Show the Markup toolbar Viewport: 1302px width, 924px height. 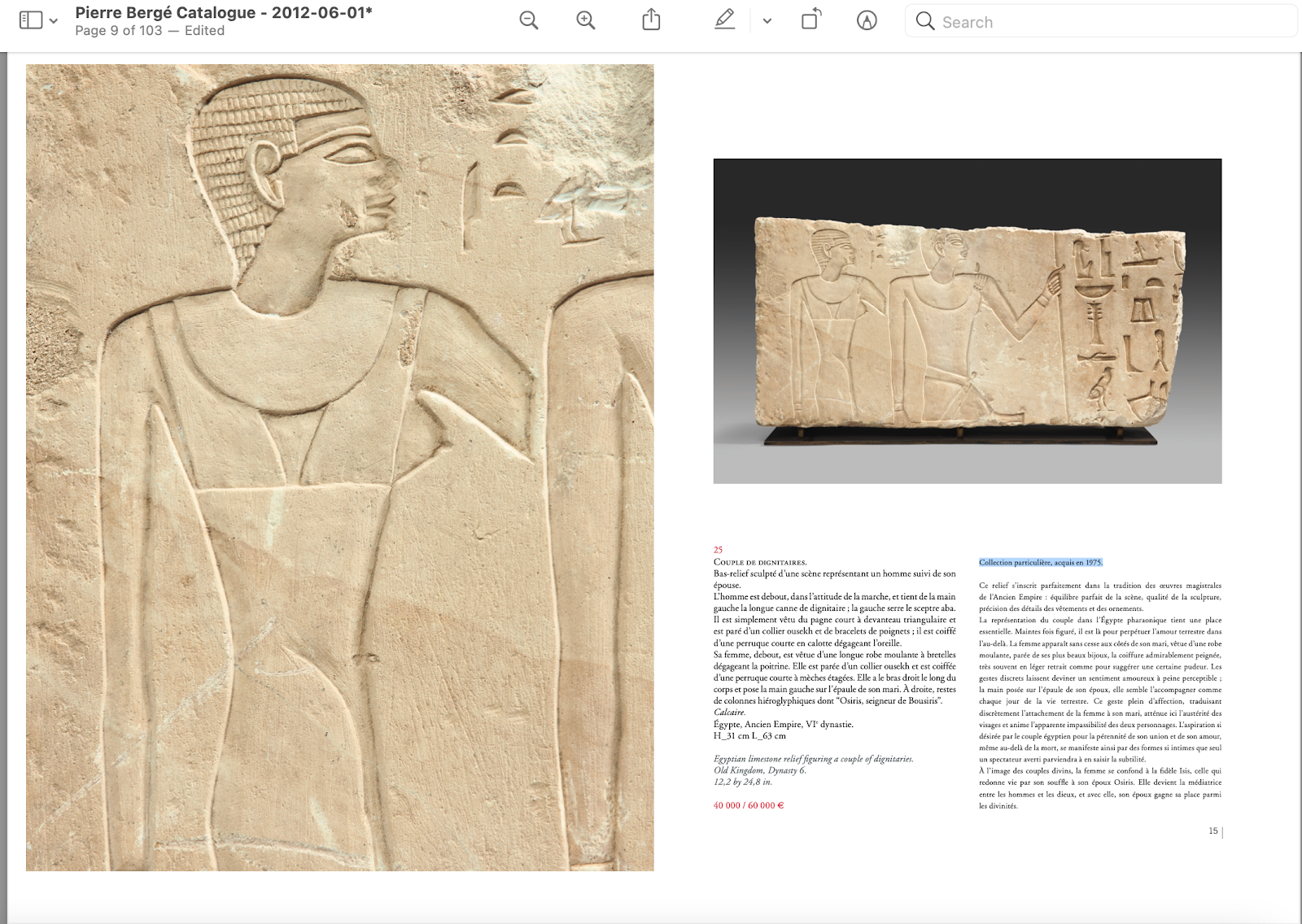coord(867,21)
